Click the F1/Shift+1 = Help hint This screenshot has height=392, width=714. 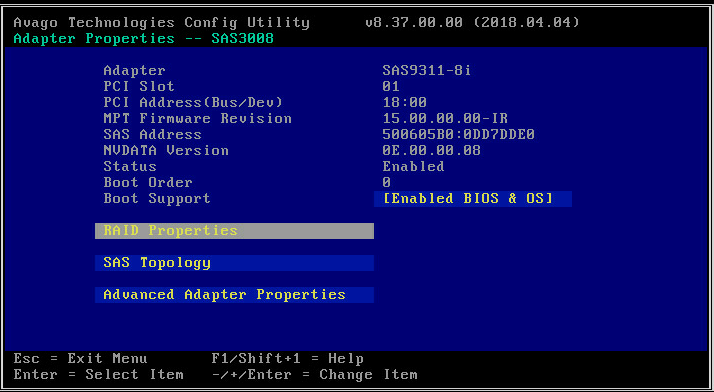[288, 359]
